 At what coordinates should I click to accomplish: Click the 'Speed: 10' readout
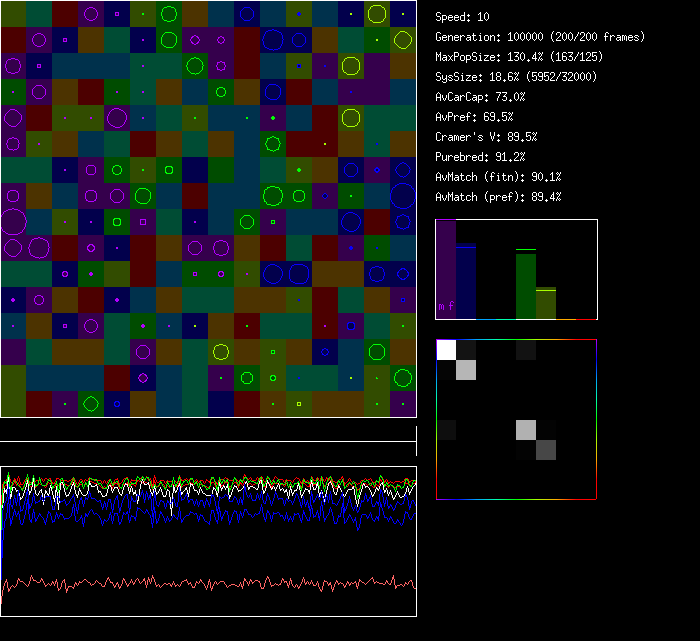pyautogui.click(x=463, y=17)
